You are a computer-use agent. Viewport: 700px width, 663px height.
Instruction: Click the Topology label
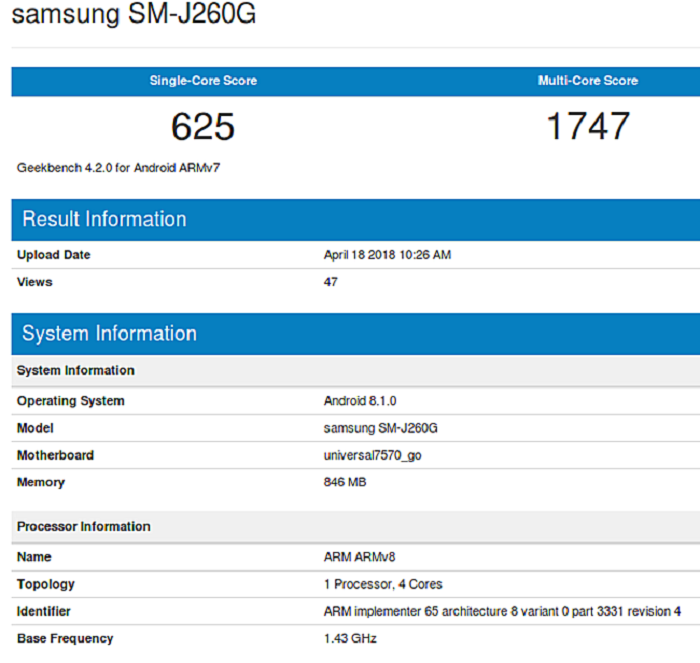click(x=46, y=584)
